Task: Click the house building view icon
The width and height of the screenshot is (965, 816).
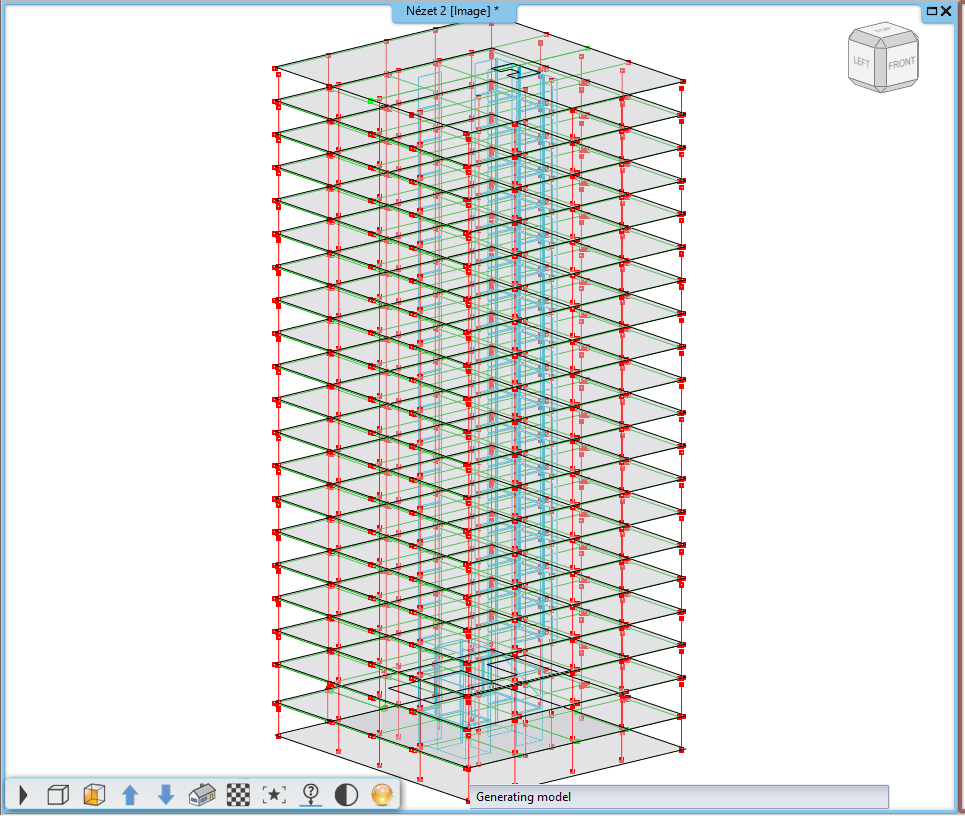Action: [202, 796]
